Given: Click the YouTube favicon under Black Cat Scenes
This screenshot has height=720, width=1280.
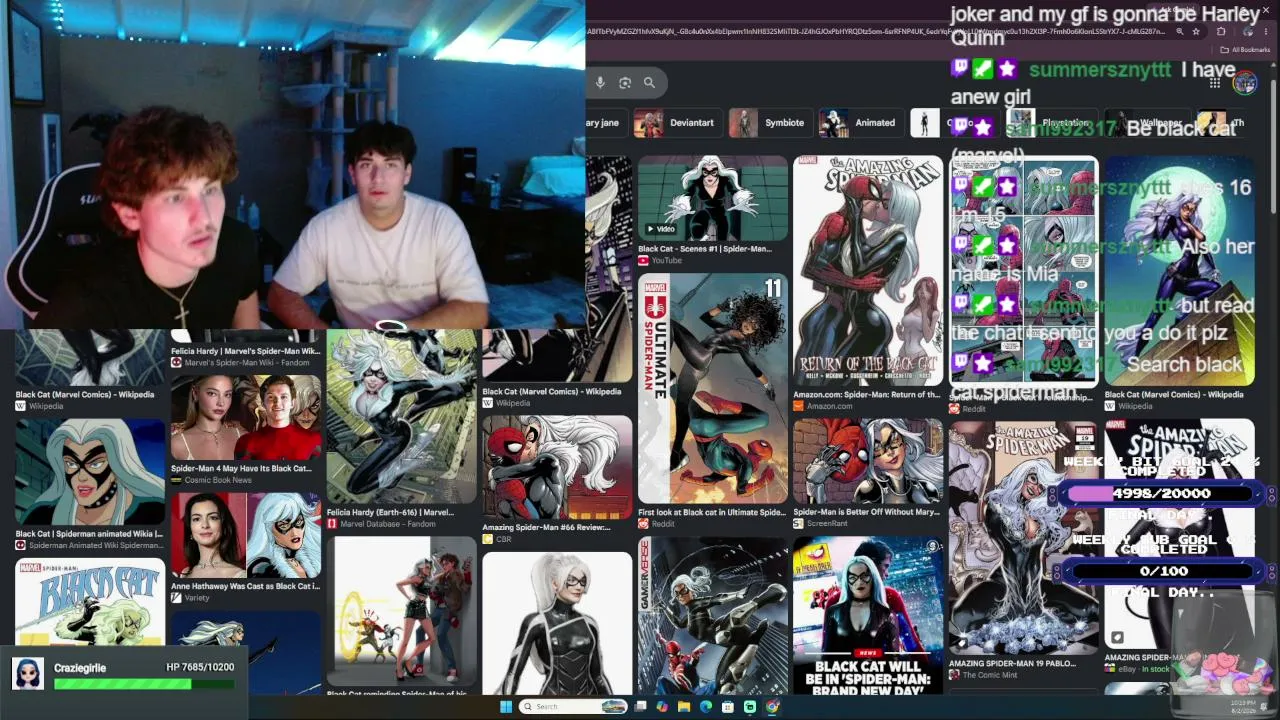Looking at the screenshot, I should coord(643,261).
